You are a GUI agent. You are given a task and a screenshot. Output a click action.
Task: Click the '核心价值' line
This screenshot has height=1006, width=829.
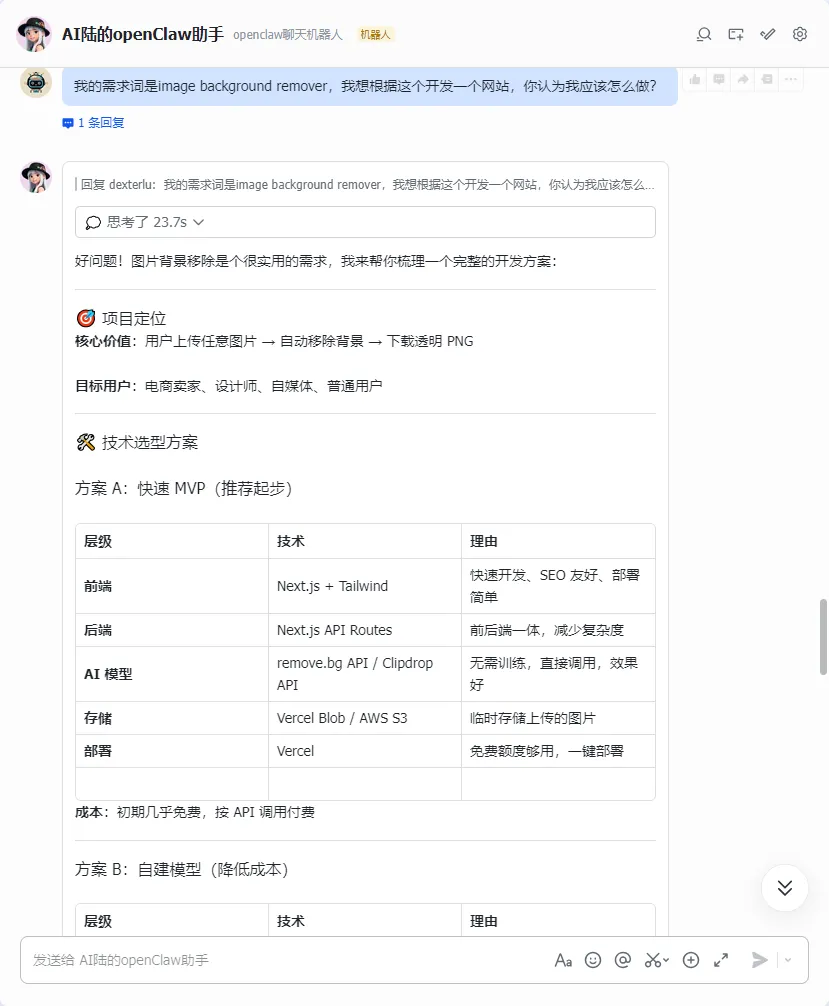pyautogui.click(x=274, y=341)
